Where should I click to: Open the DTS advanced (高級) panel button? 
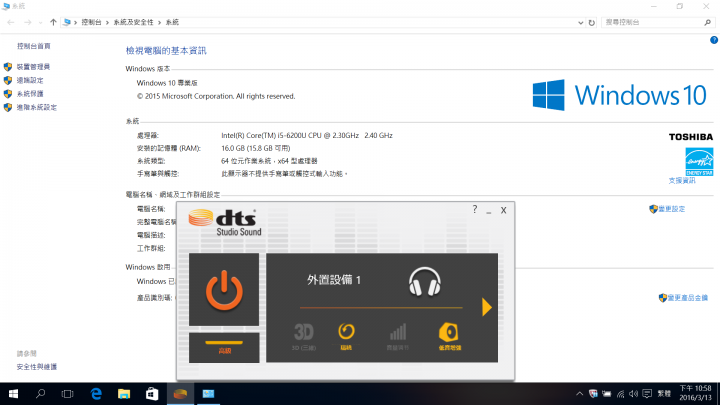tap(224, 348)
